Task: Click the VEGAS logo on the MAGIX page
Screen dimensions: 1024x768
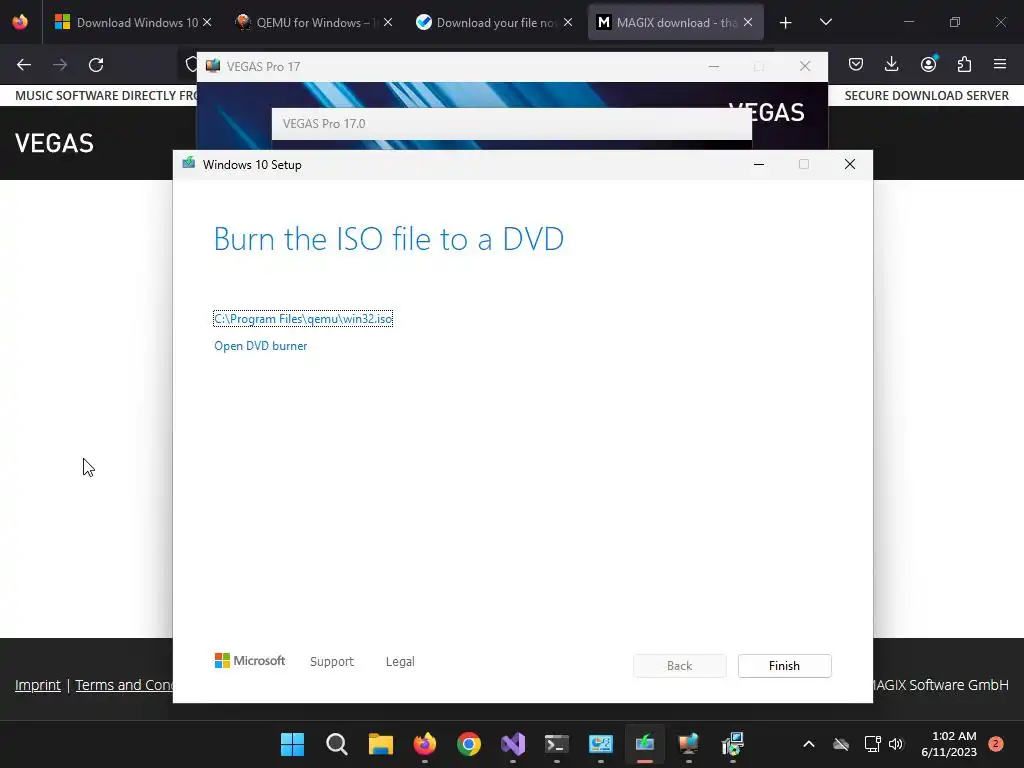Action: 54,143
